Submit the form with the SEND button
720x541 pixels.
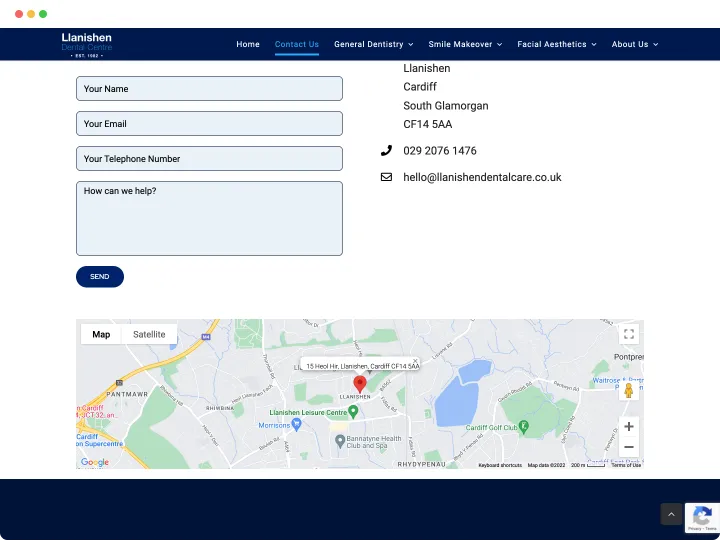click(x=100, y=276)
